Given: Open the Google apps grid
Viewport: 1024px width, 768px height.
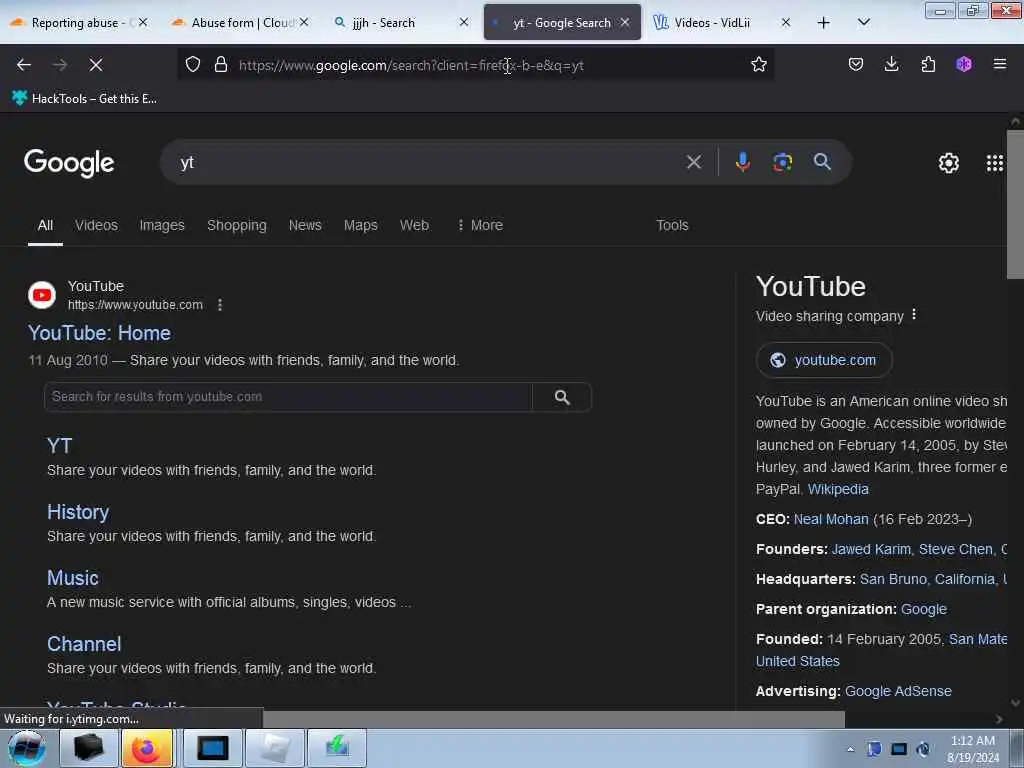Looking at the screenshot, I should point(995,163).
